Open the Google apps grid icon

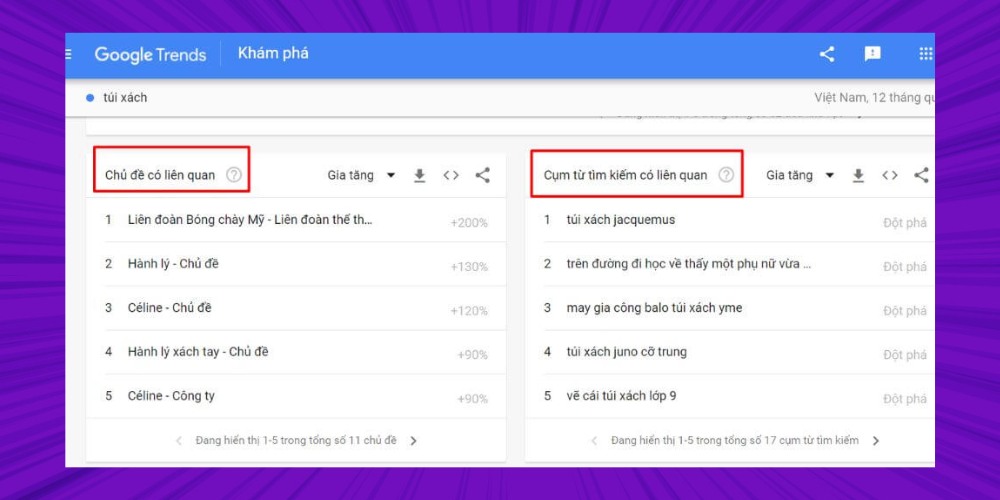[x=925, y=54]
